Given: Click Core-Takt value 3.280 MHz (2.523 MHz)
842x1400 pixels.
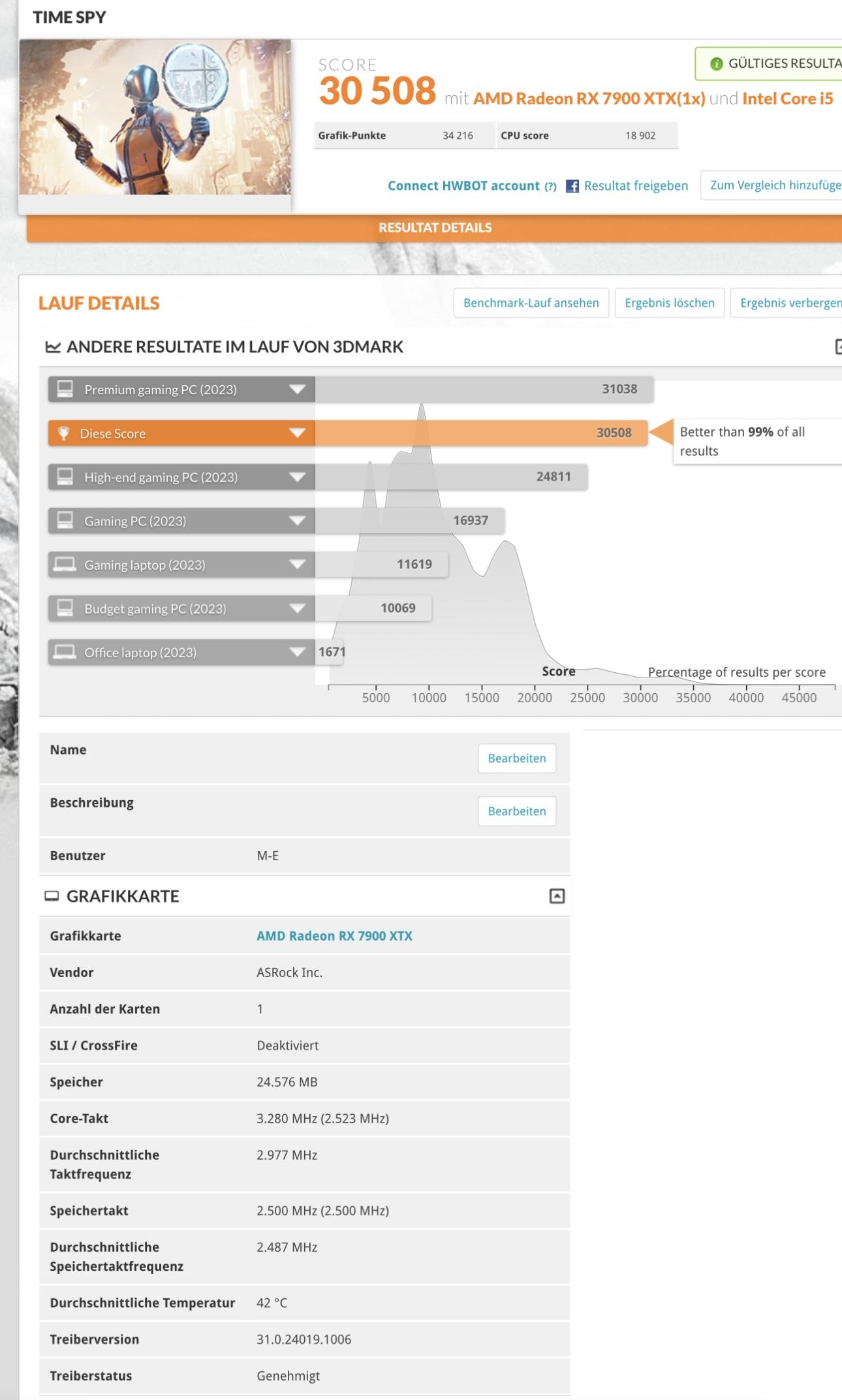Looking at the screenshot, I should (x=322, y=1119).
